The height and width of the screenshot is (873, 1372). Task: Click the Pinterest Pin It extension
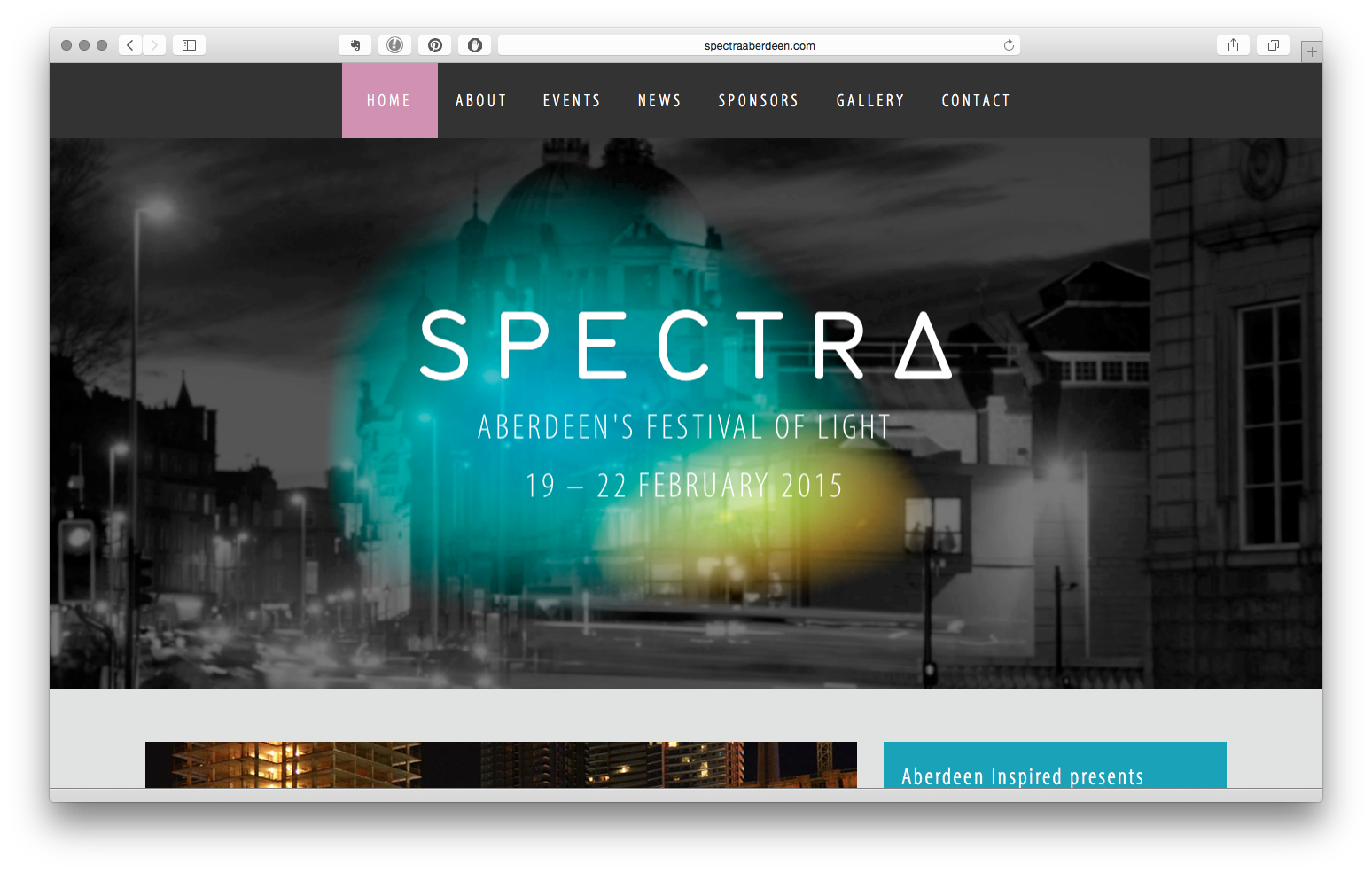(x=435, y=45)
